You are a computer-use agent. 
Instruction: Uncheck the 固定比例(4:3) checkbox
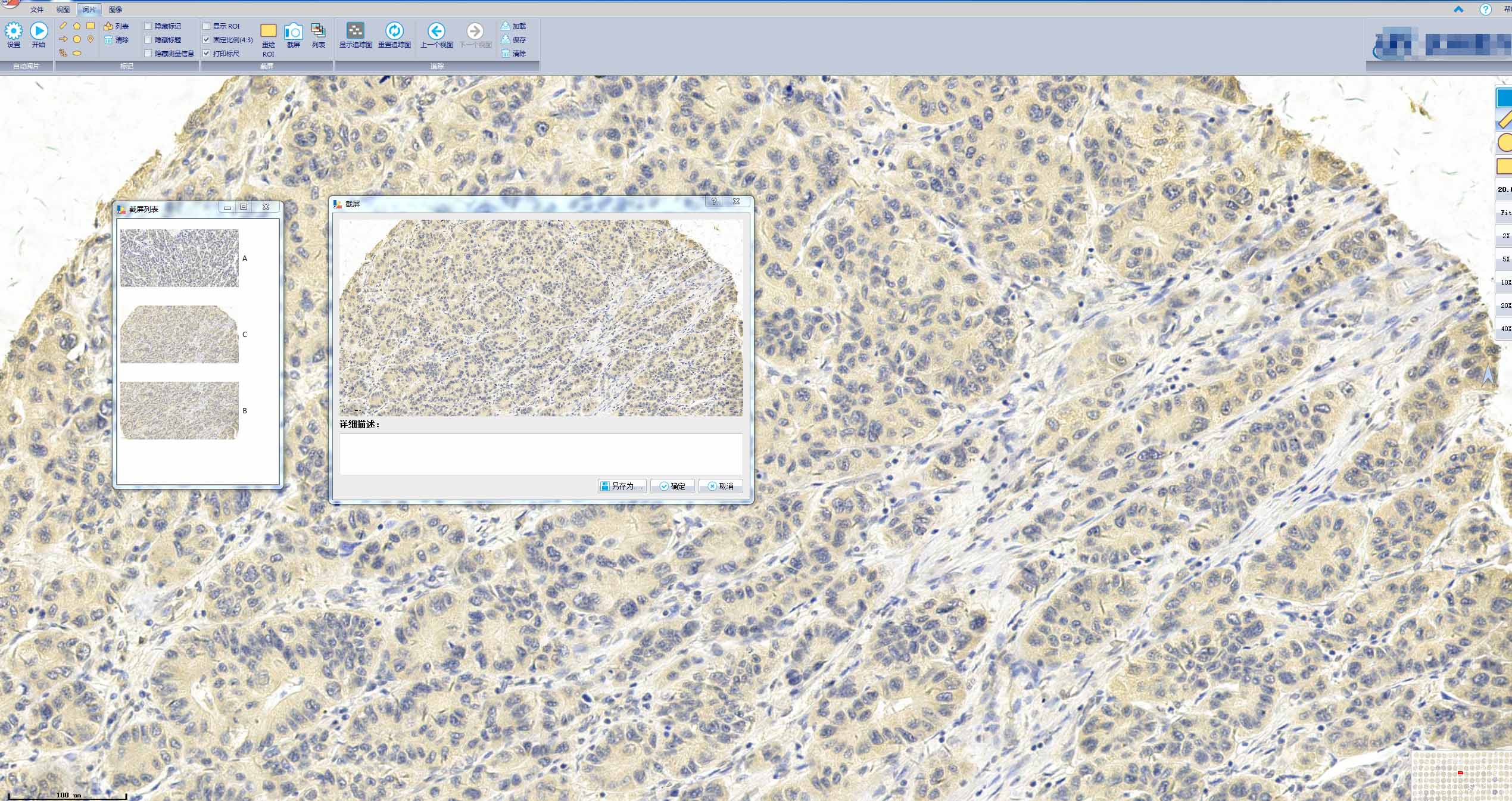[207, 40]
